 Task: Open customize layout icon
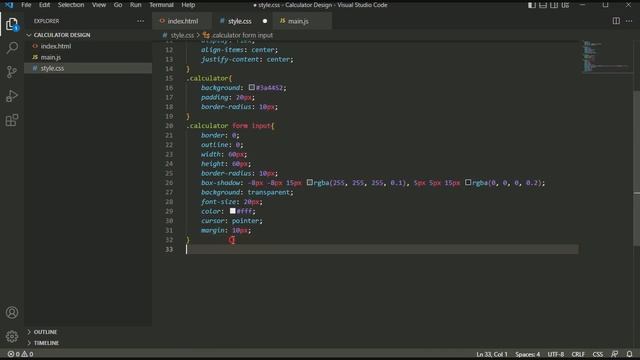coord(565,5)
